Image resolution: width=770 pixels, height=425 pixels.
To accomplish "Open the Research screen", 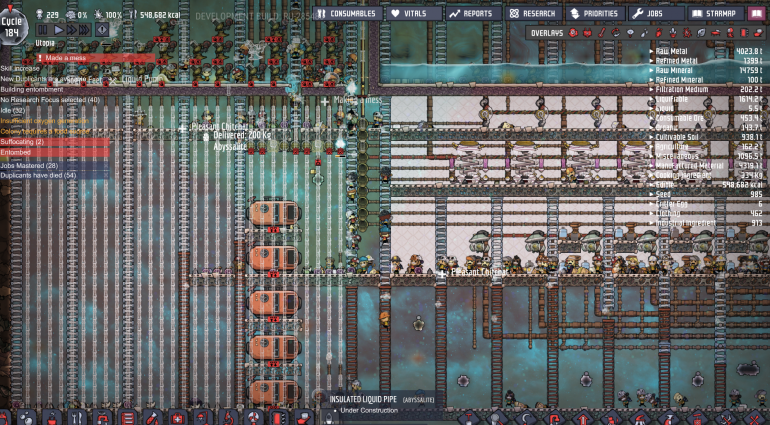I will point(533,14).
